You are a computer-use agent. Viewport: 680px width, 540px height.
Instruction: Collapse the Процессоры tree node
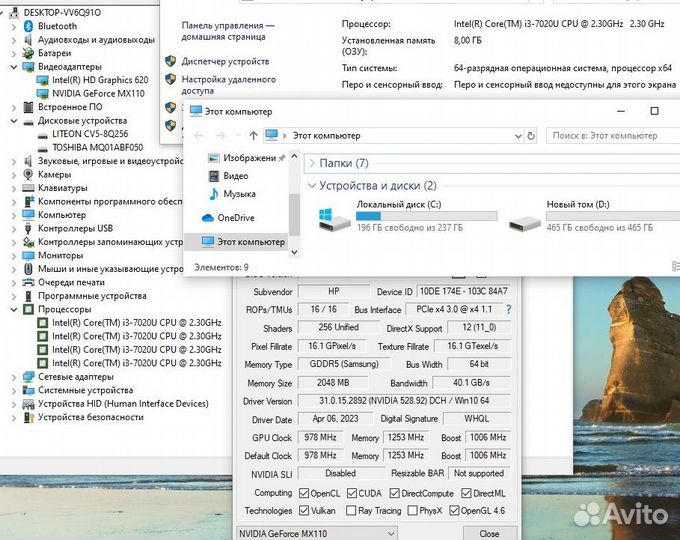14,309
